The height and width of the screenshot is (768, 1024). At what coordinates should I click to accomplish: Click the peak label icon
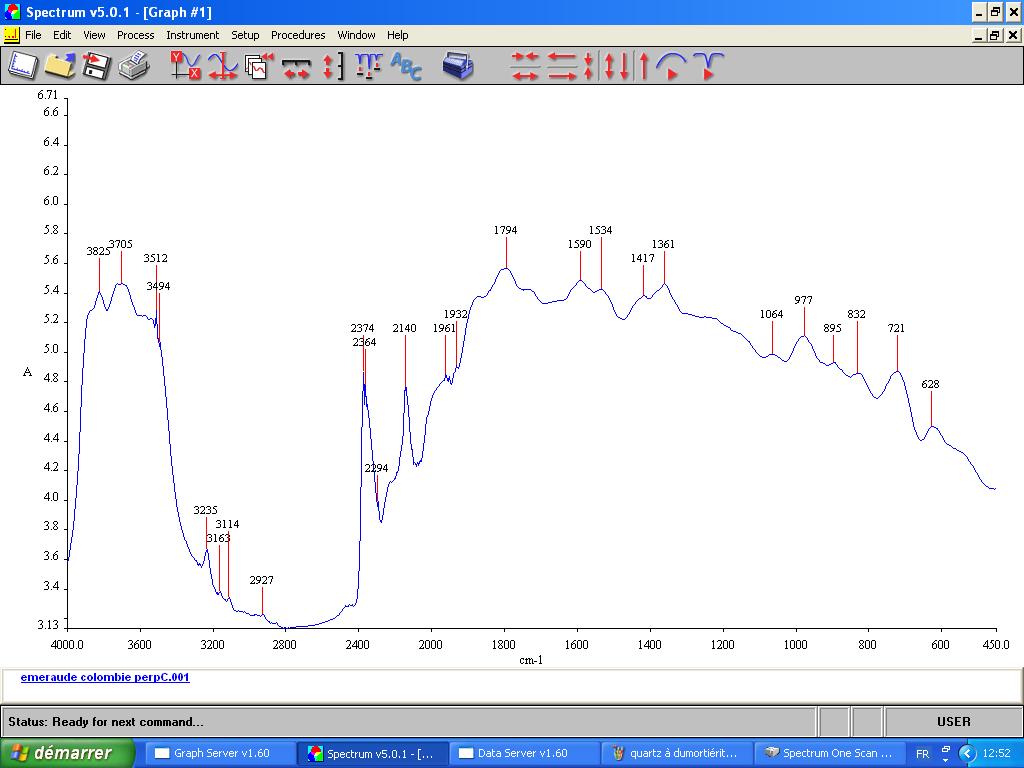point(368,66)
